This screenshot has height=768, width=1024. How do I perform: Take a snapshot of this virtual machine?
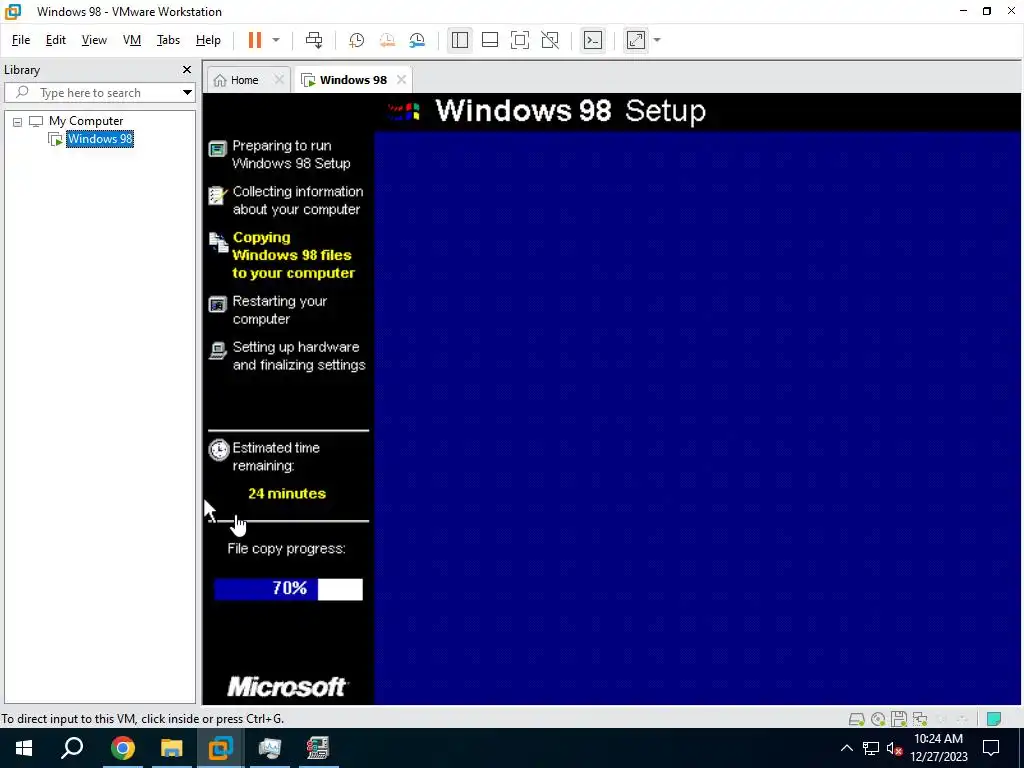356,40
